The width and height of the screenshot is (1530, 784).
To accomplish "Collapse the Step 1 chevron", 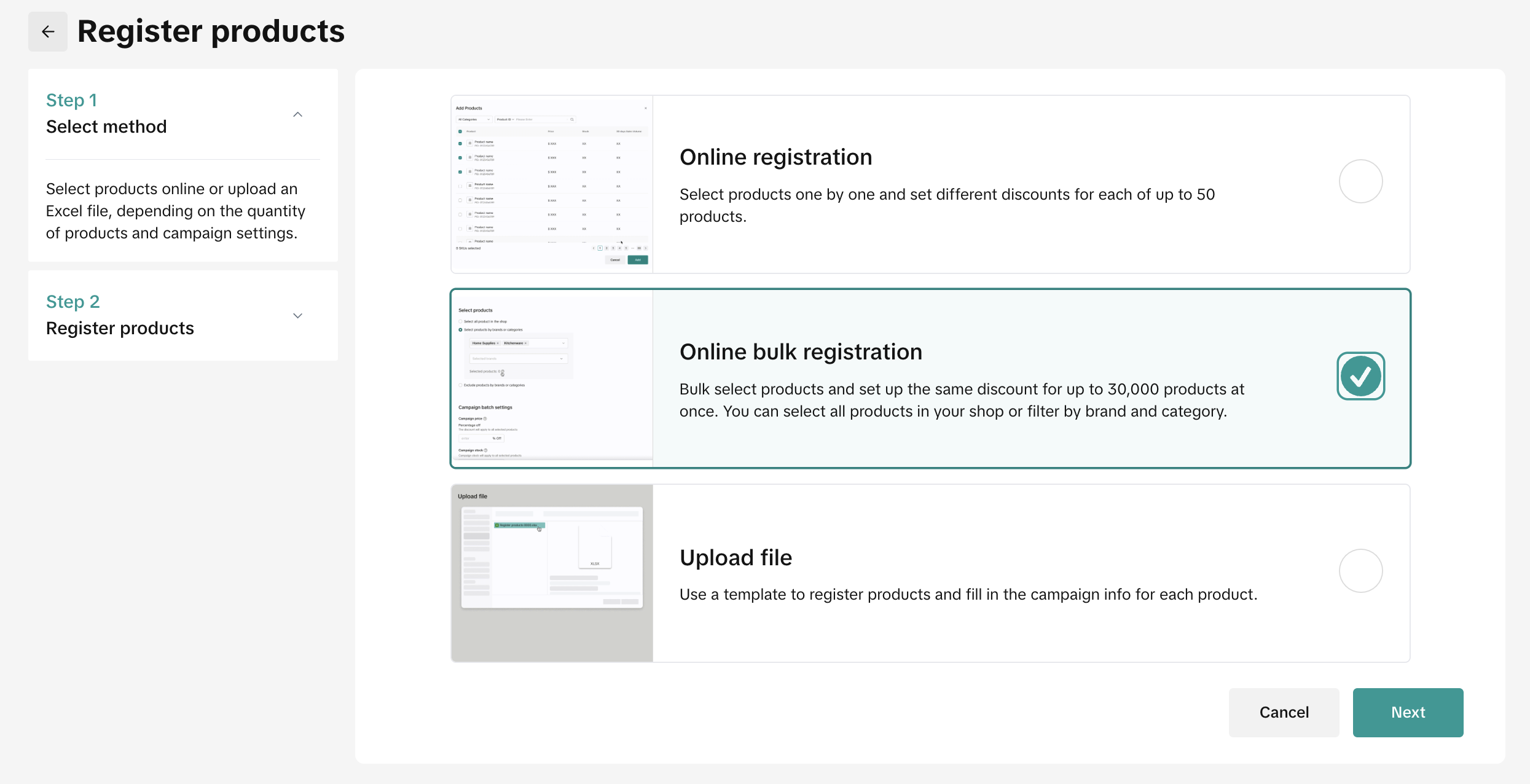I will point(298,114).
